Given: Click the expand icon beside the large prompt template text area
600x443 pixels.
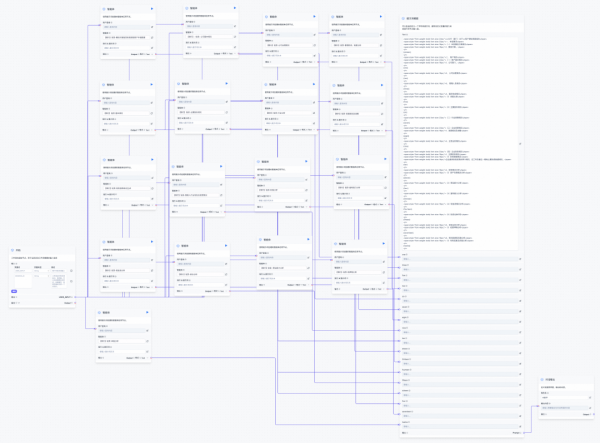Looking at the screenshot, I should pyautogui.click(x=520, y=144).
